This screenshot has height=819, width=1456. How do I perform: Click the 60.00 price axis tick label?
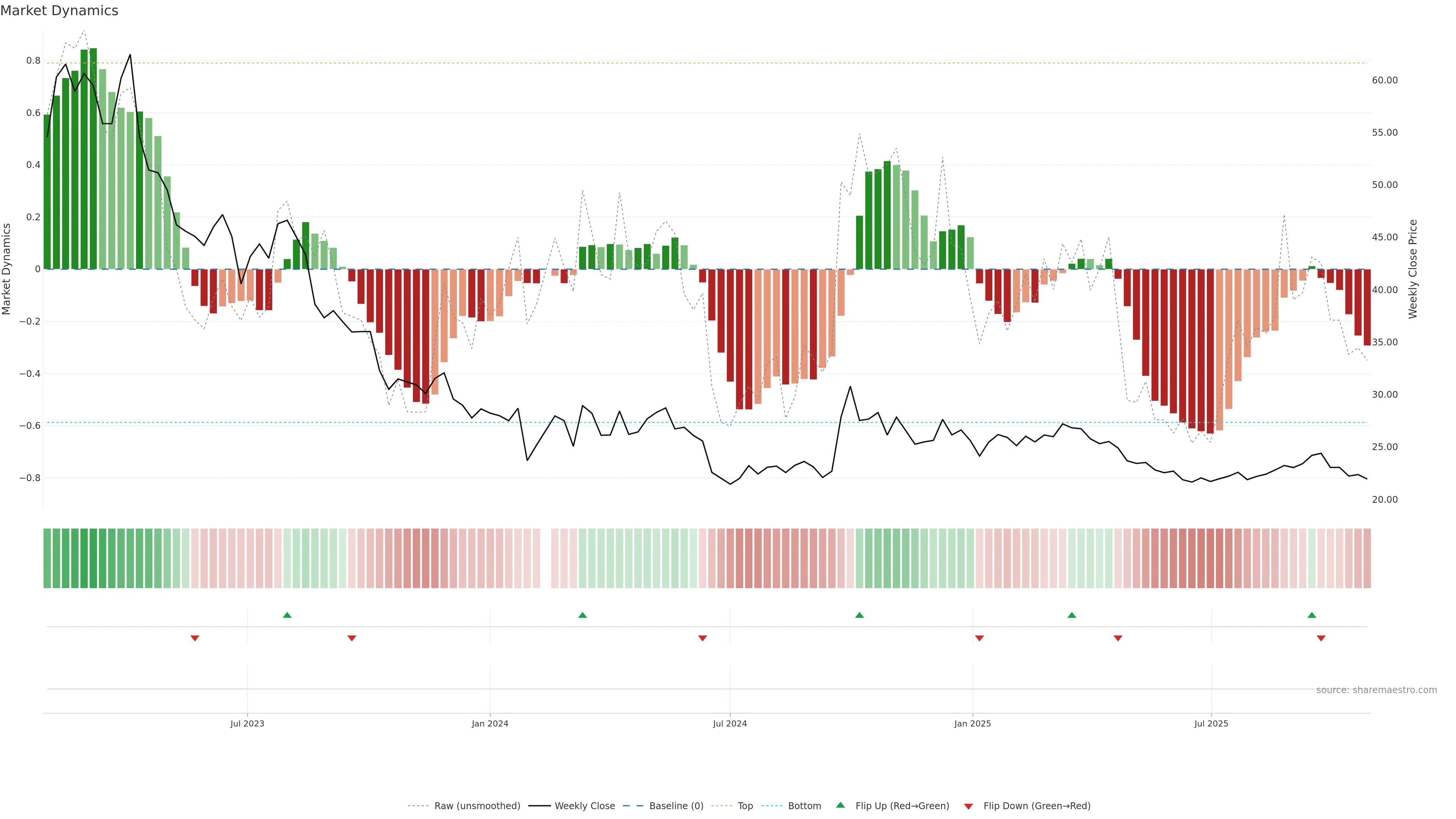click(1385, 80)
